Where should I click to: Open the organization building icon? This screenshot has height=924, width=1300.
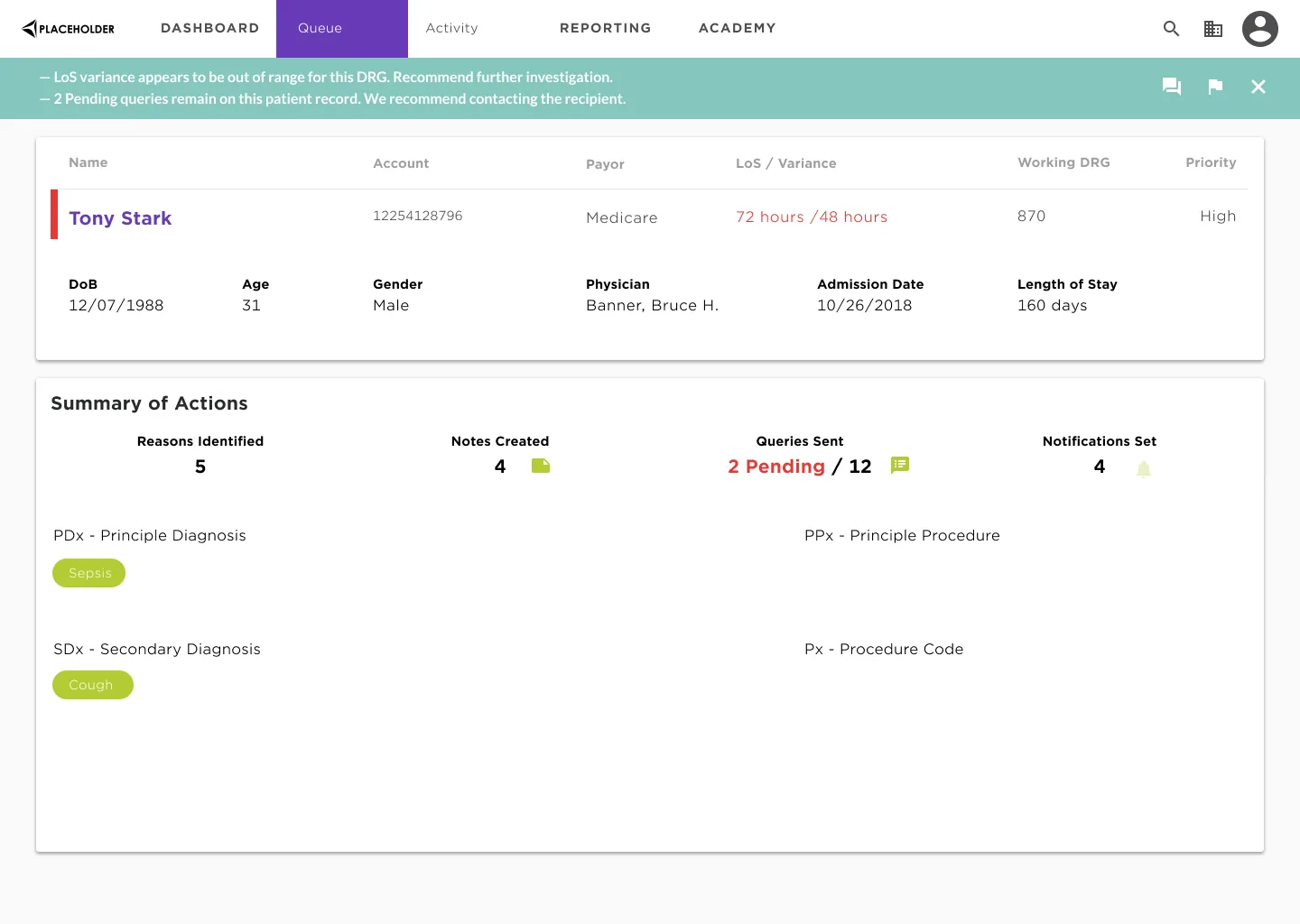pos(1213,29)
